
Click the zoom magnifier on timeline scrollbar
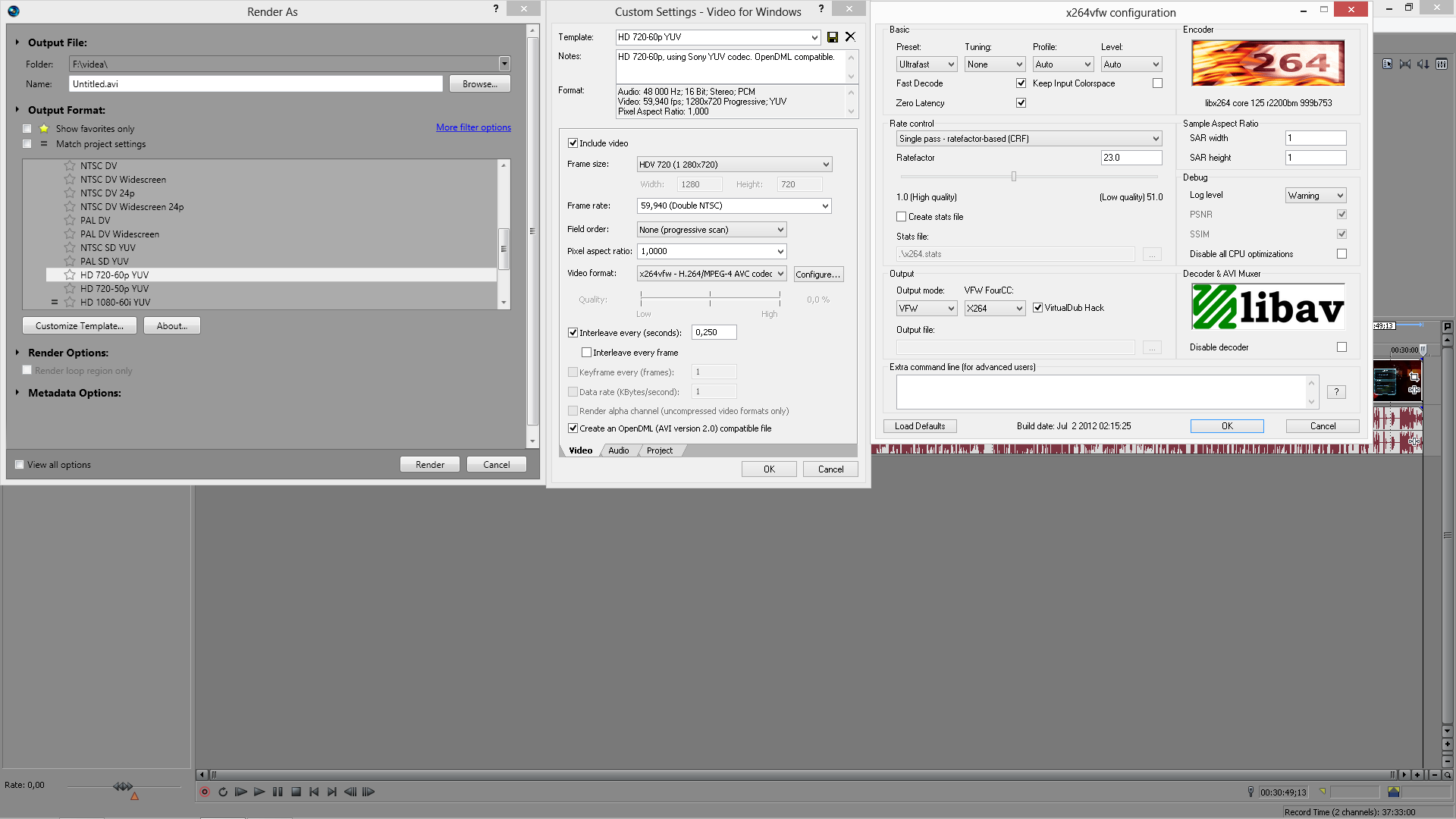pos(1448,775)
